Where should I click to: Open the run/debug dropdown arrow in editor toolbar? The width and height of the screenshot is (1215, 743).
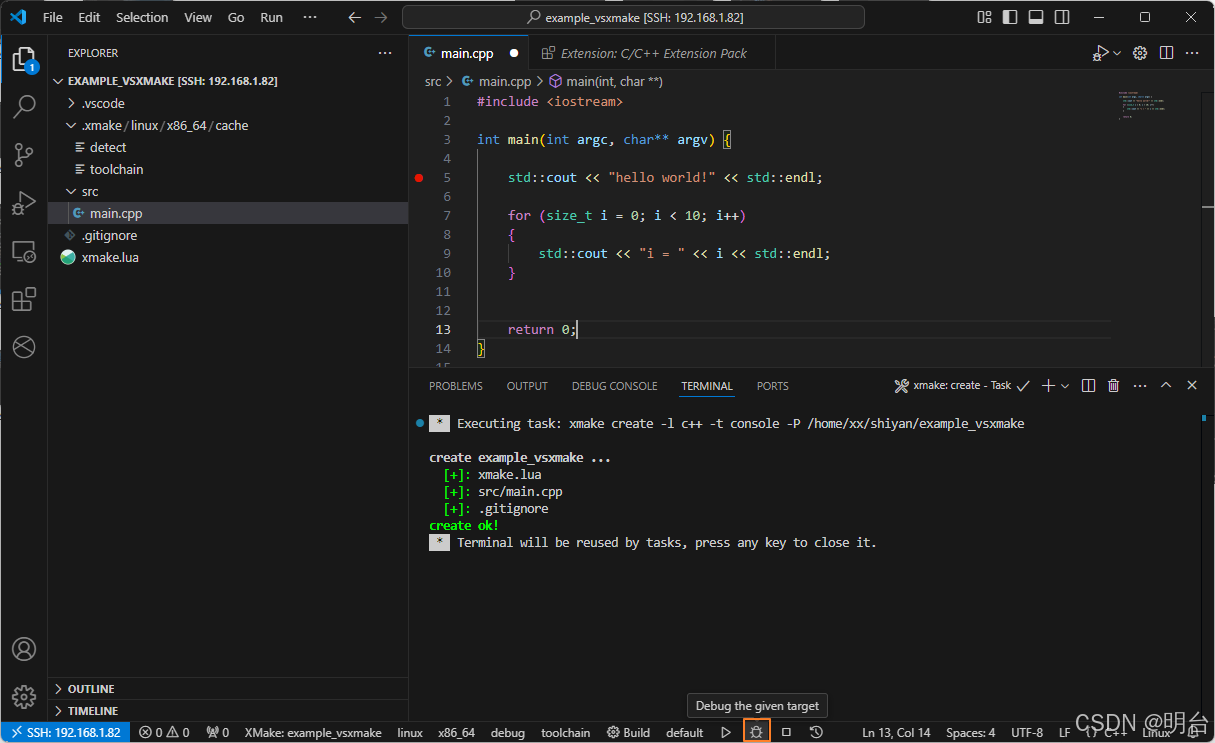click(1117, 53)
